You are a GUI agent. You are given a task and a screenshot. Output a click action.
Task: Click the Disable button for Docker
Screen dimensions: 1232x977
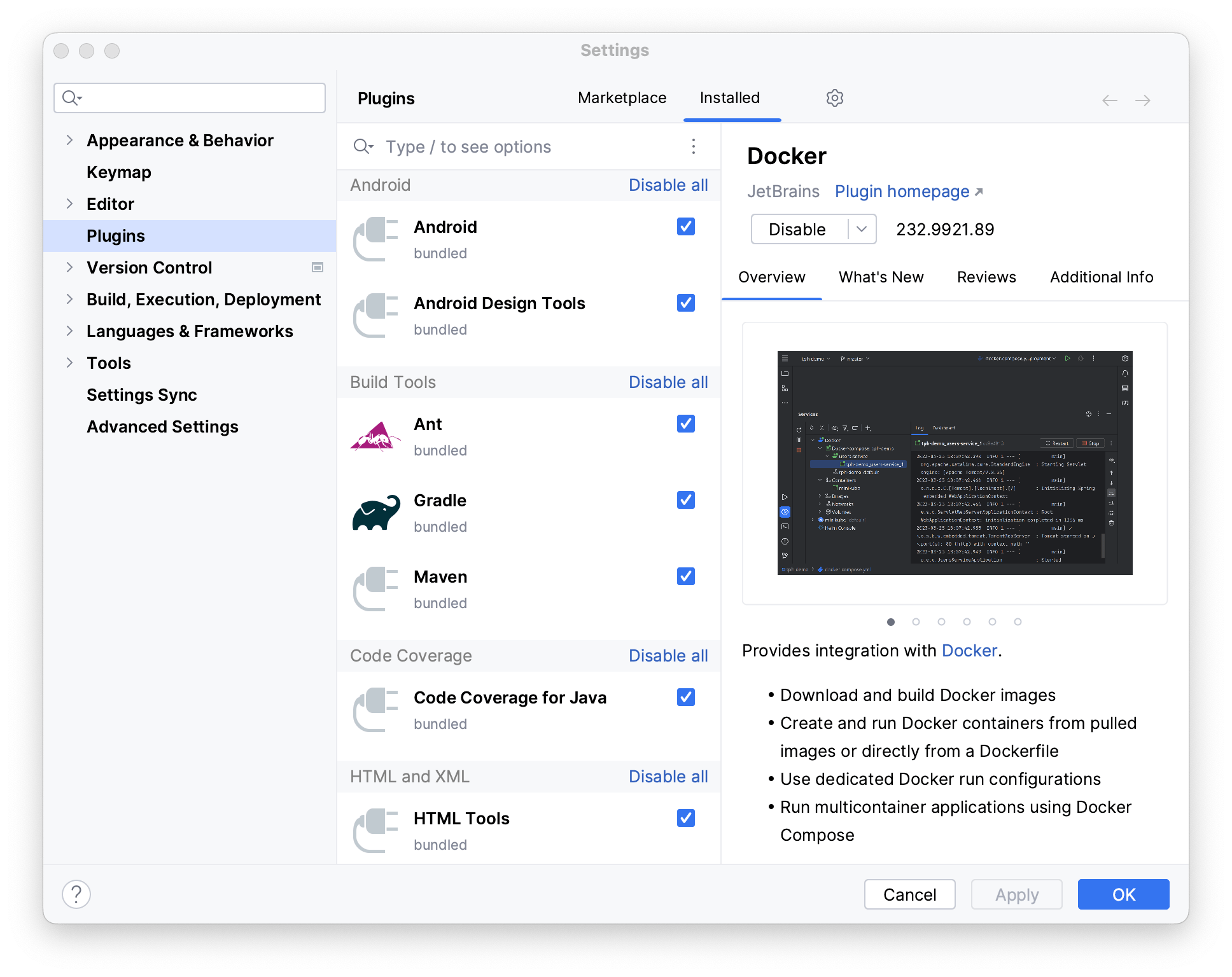pos(798,229)
